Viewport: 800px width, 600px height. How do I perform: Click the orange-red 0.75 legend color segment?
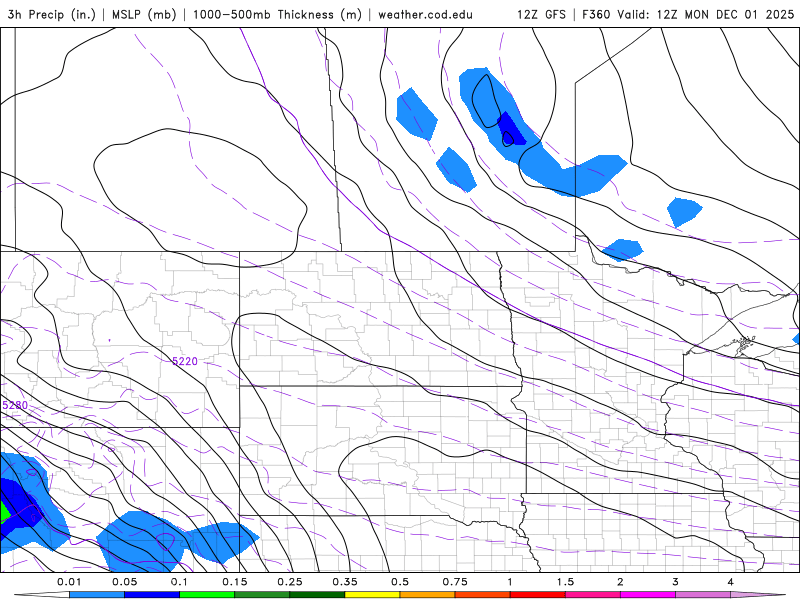pos(483,595)
